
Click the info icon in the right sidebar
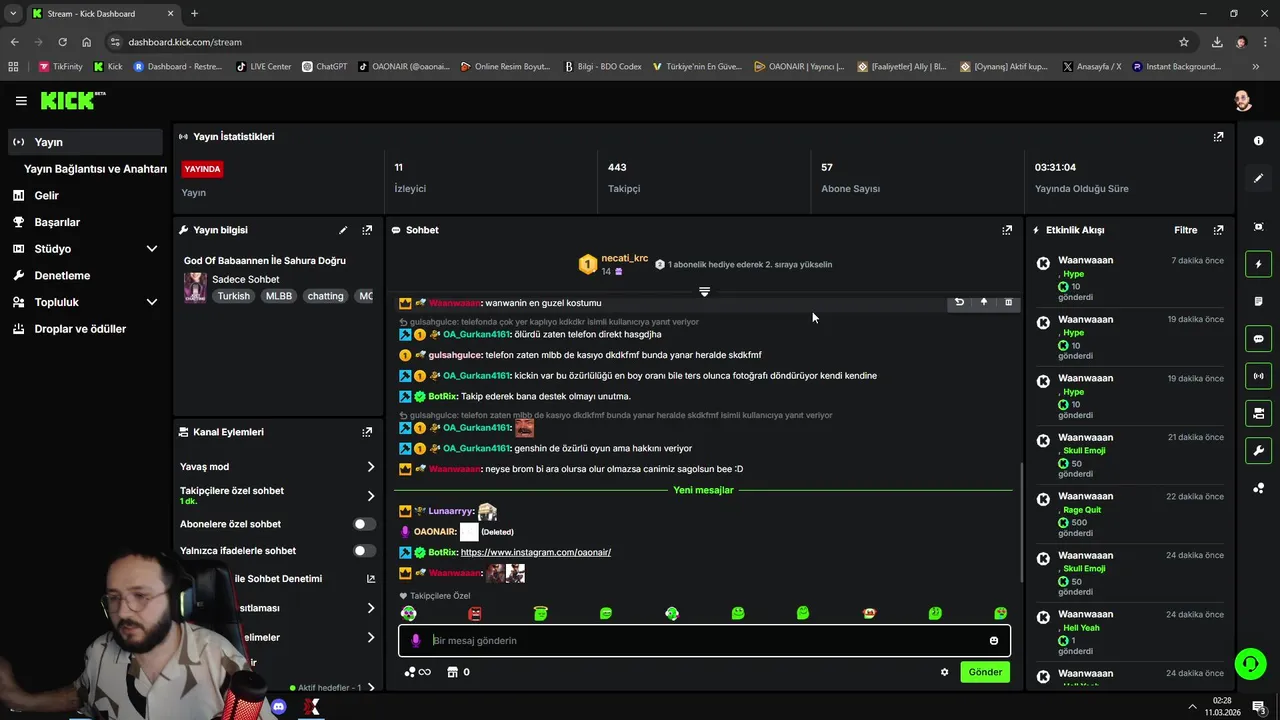coord(1258,141)
